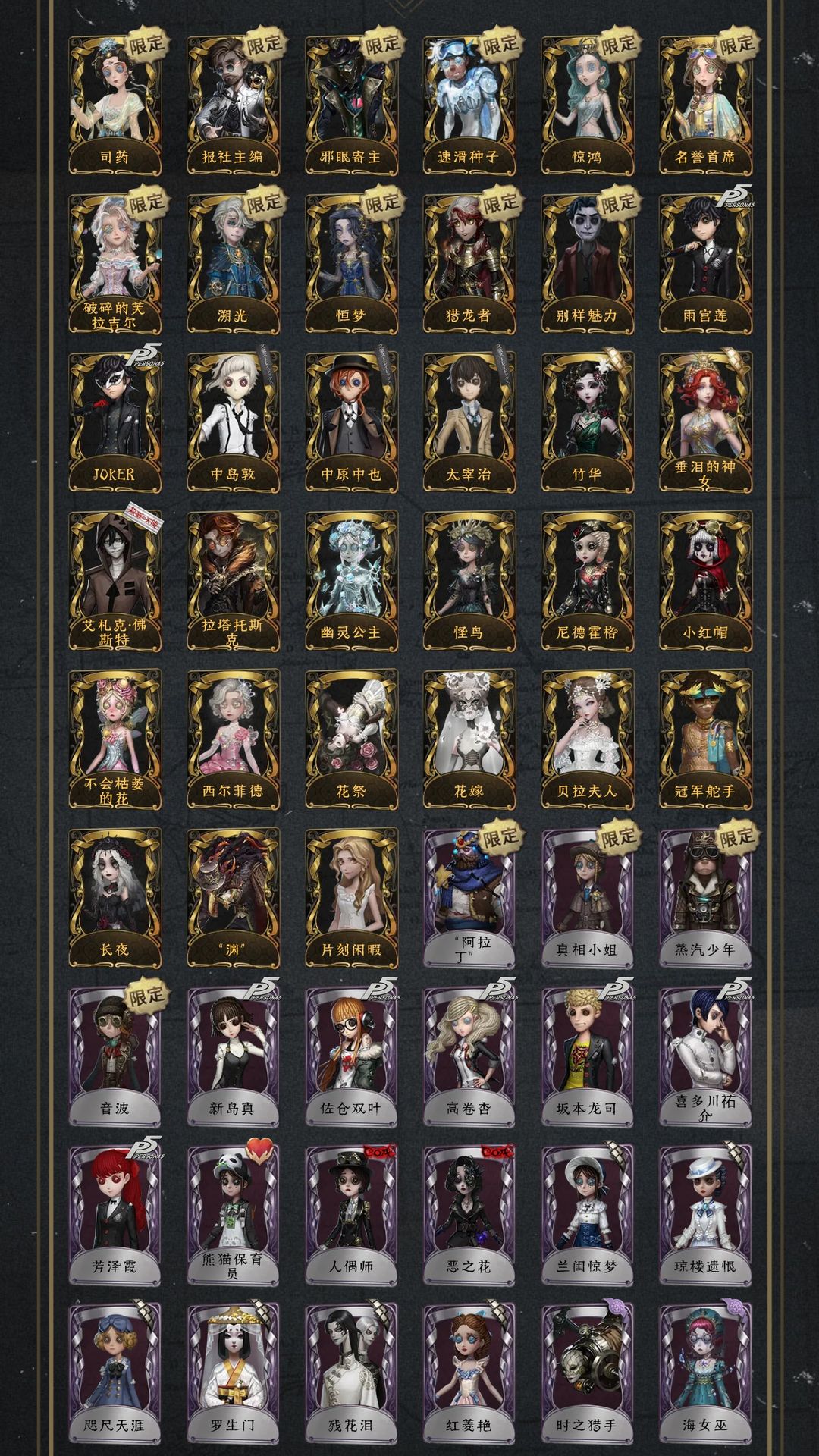Click Persona5 logo on 芳泽霞 card
The height and width of the screenshot is (1456, 819).
[144, 1153]
